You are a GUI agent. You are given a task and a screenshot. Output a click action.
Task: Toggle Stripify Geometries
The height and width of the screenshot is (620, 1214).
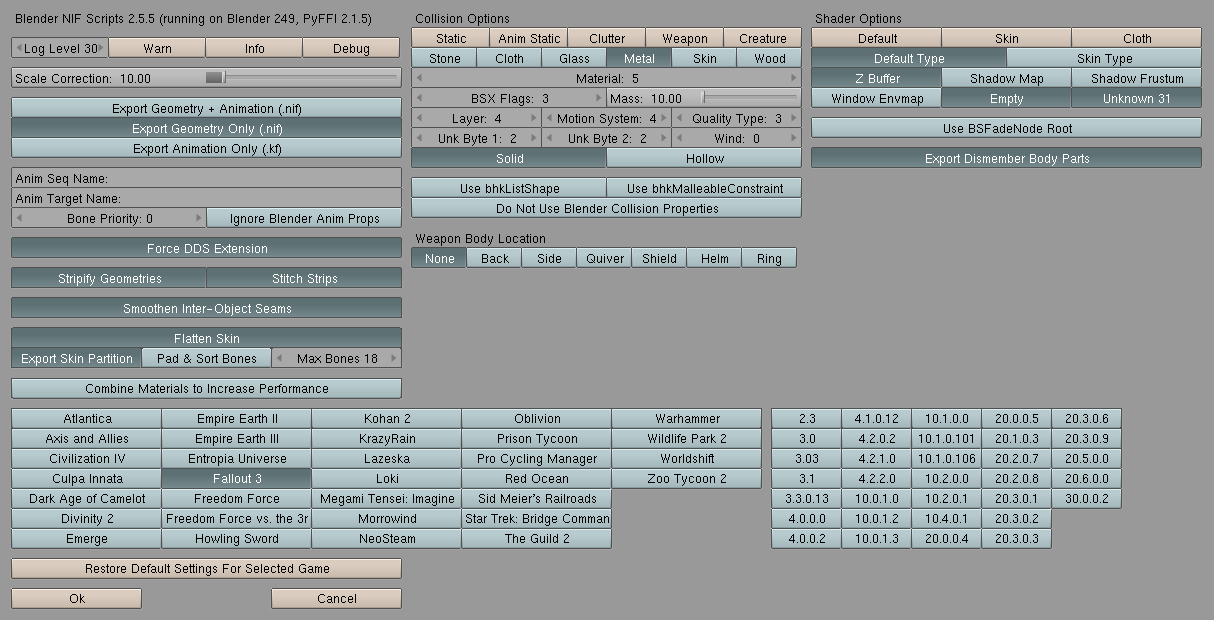point(109,278)
